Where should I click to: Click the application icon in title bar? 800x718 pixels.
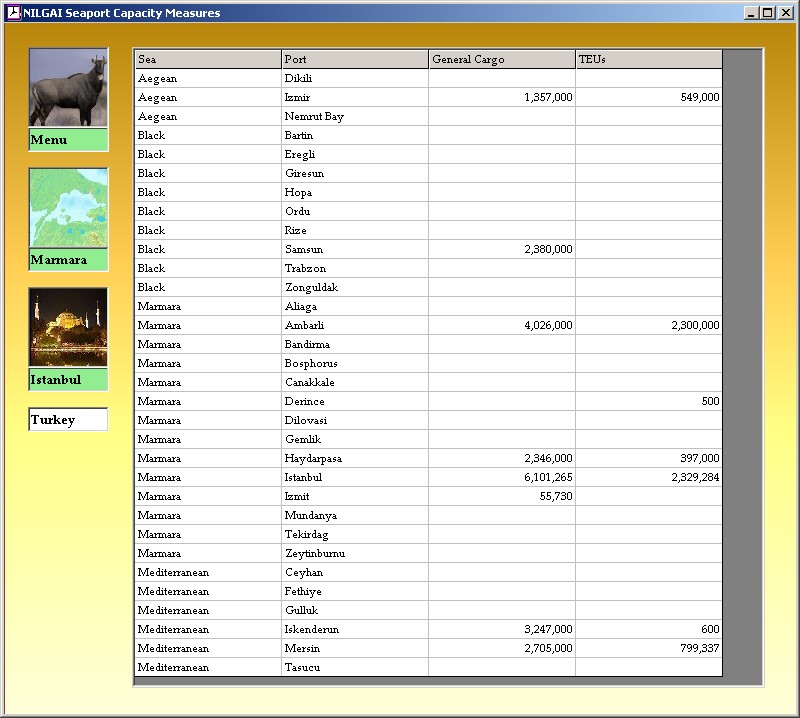(13, 13)
